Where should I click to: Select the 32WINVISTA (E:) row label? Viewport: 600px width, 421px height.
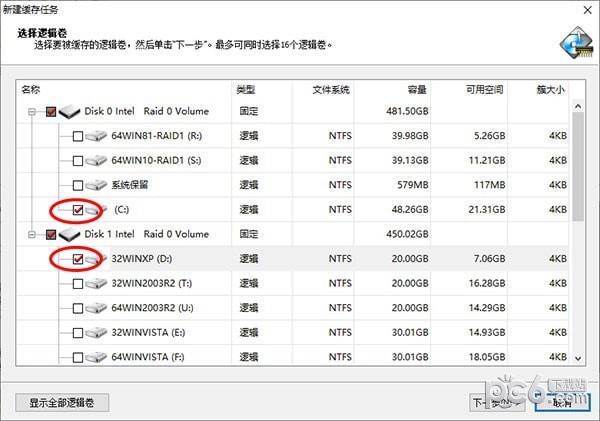coord(148,332)
